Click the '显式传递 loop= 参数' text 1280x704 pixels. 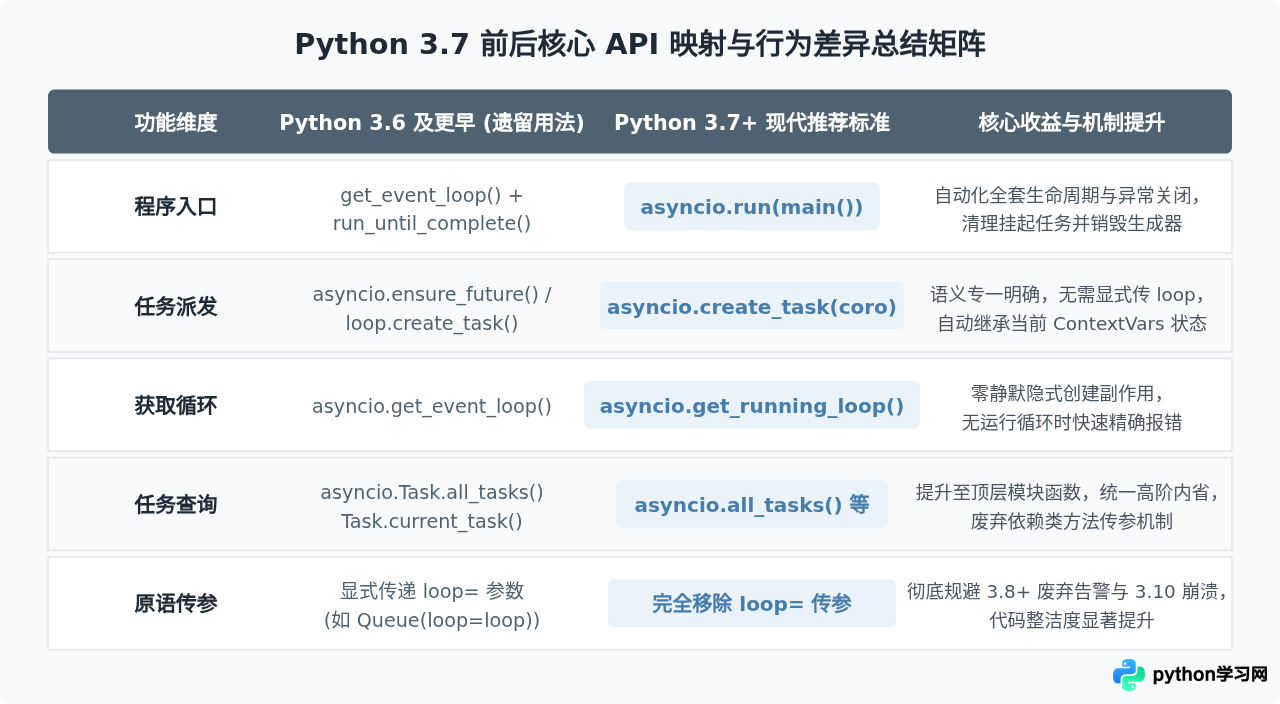tap(432, 591)
